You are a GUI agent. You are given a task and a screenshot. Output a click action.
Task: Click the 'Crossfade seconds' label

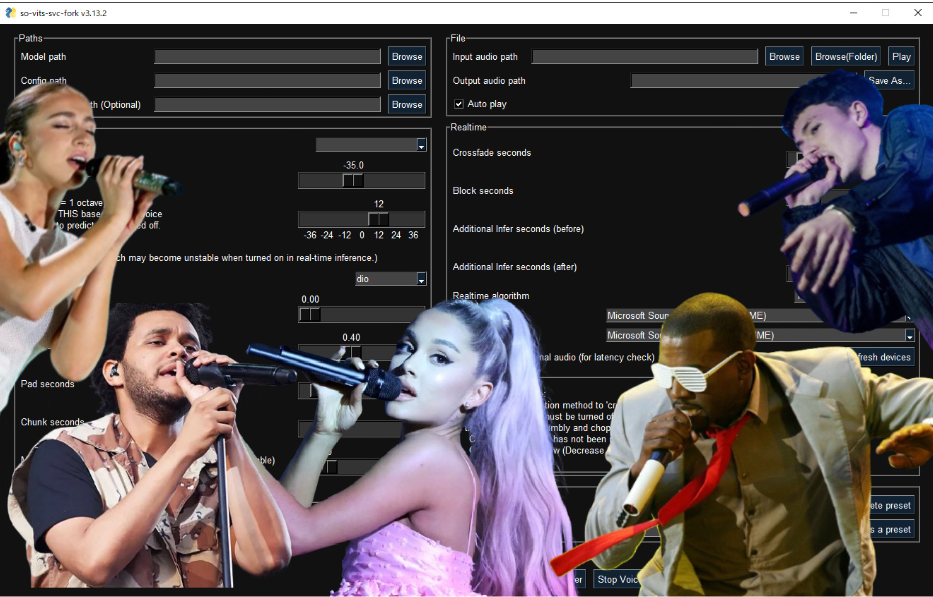tap(491, 153)
